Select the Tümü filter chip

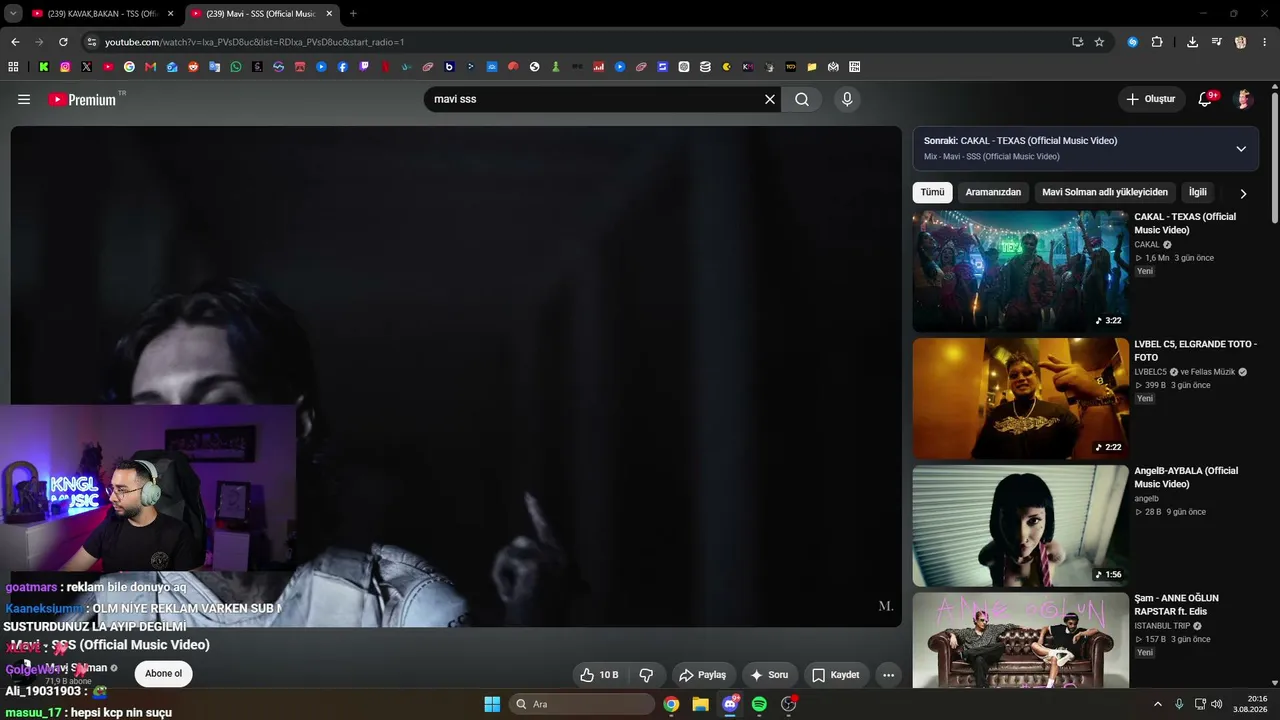point(932,192)
